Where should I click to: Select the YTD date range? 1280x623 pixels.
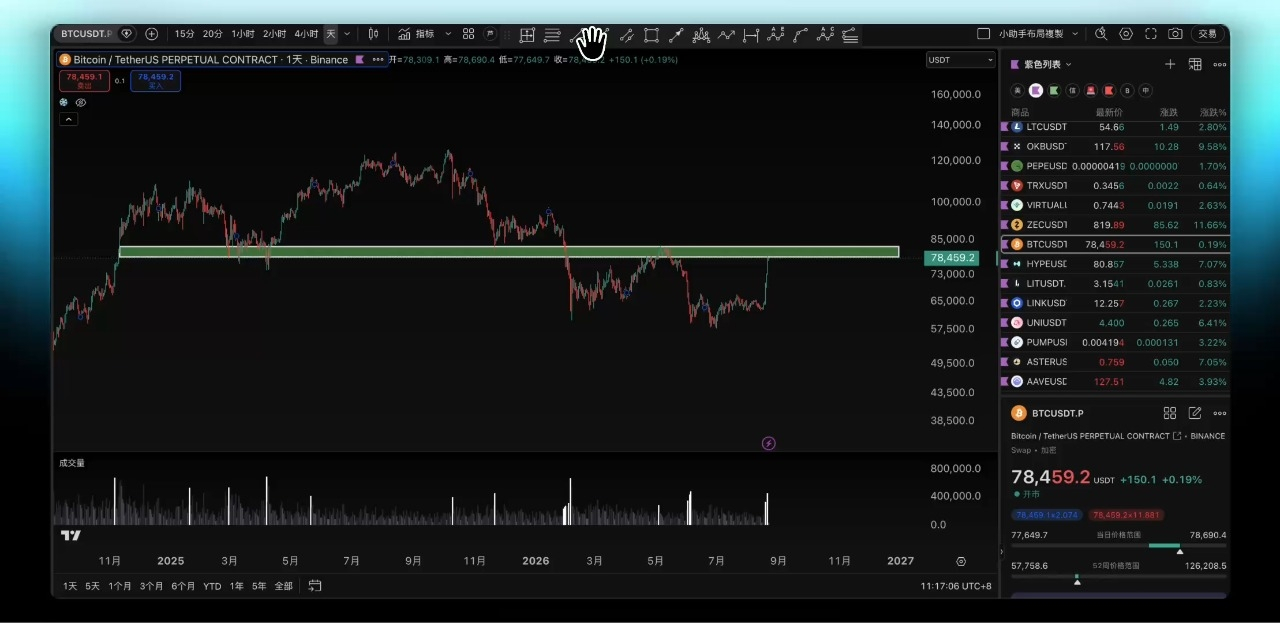[x=212, y=586]
